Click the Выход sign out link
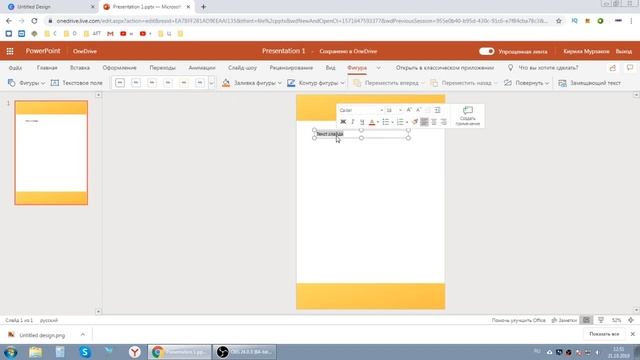Screen dimensions: 640x360 [624, 51]
